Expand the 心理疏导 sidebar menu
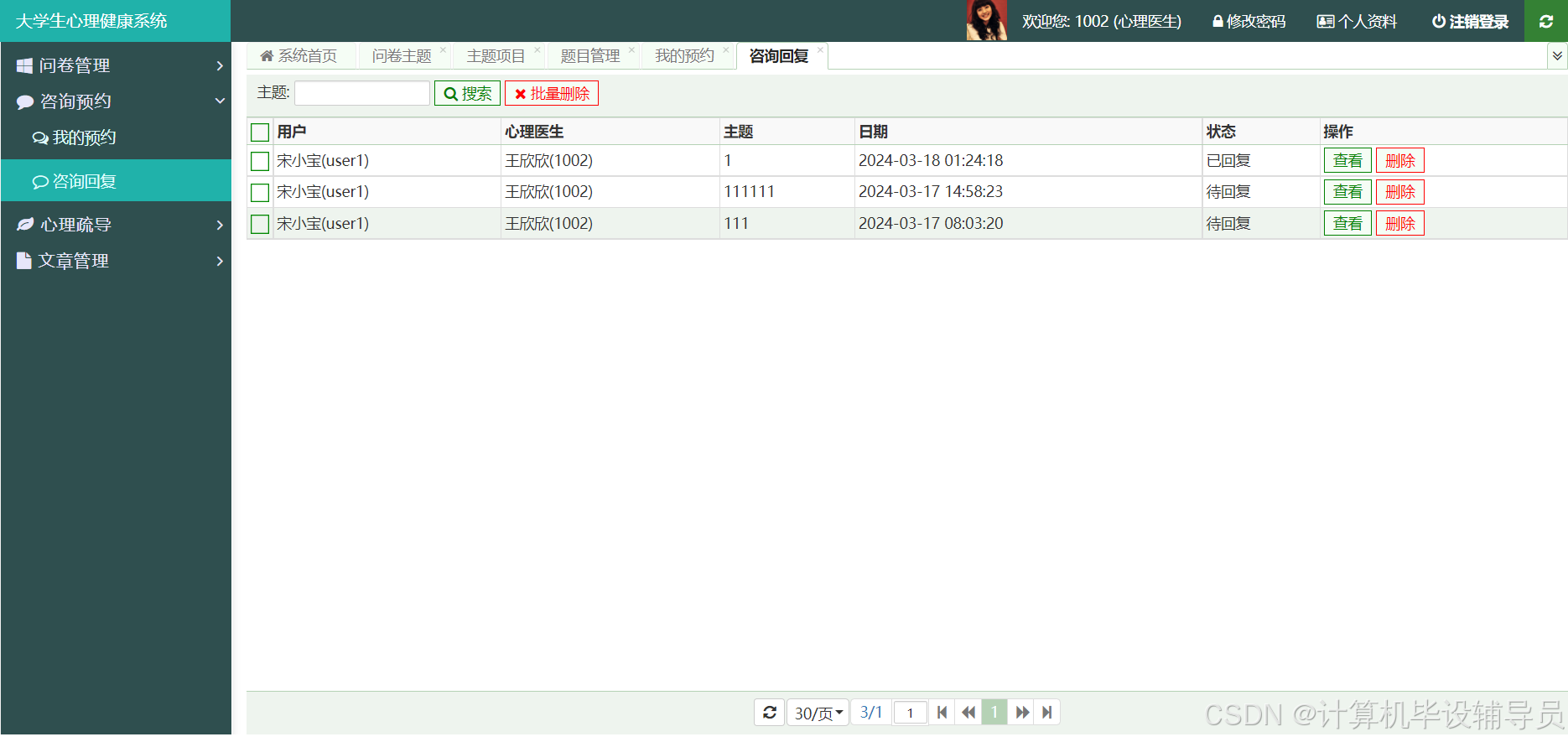 tap(116, 225)
